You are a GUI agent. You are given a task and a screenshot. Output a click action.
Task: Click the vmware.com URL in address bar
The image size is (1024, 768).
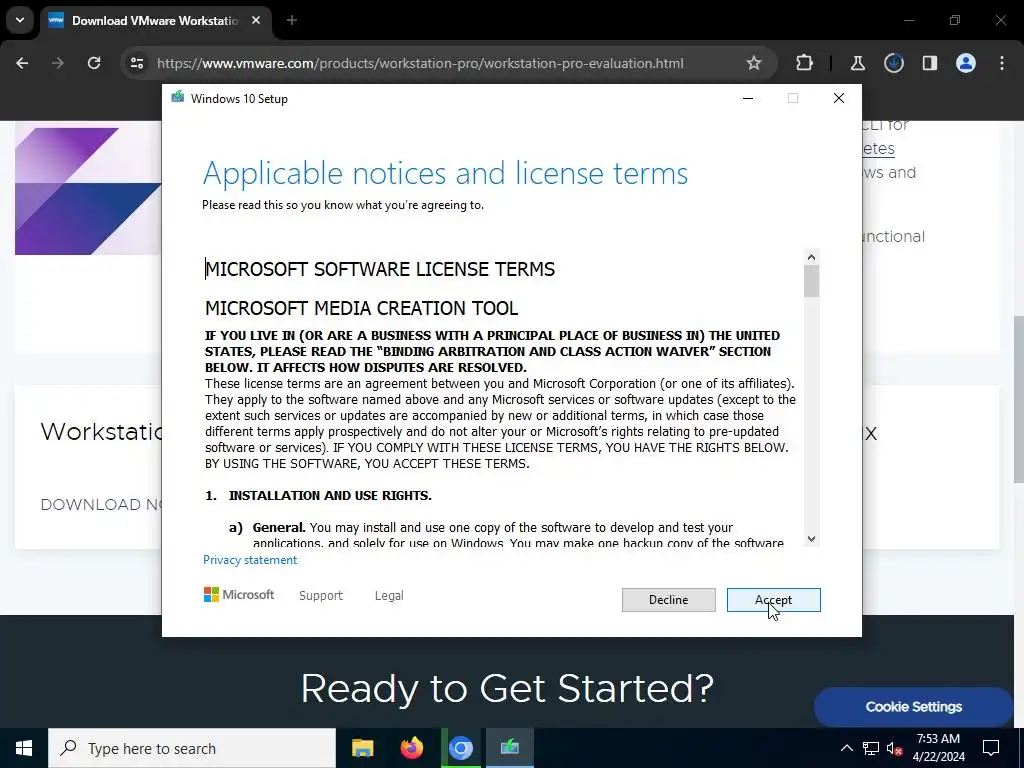[x=420, y=63]
